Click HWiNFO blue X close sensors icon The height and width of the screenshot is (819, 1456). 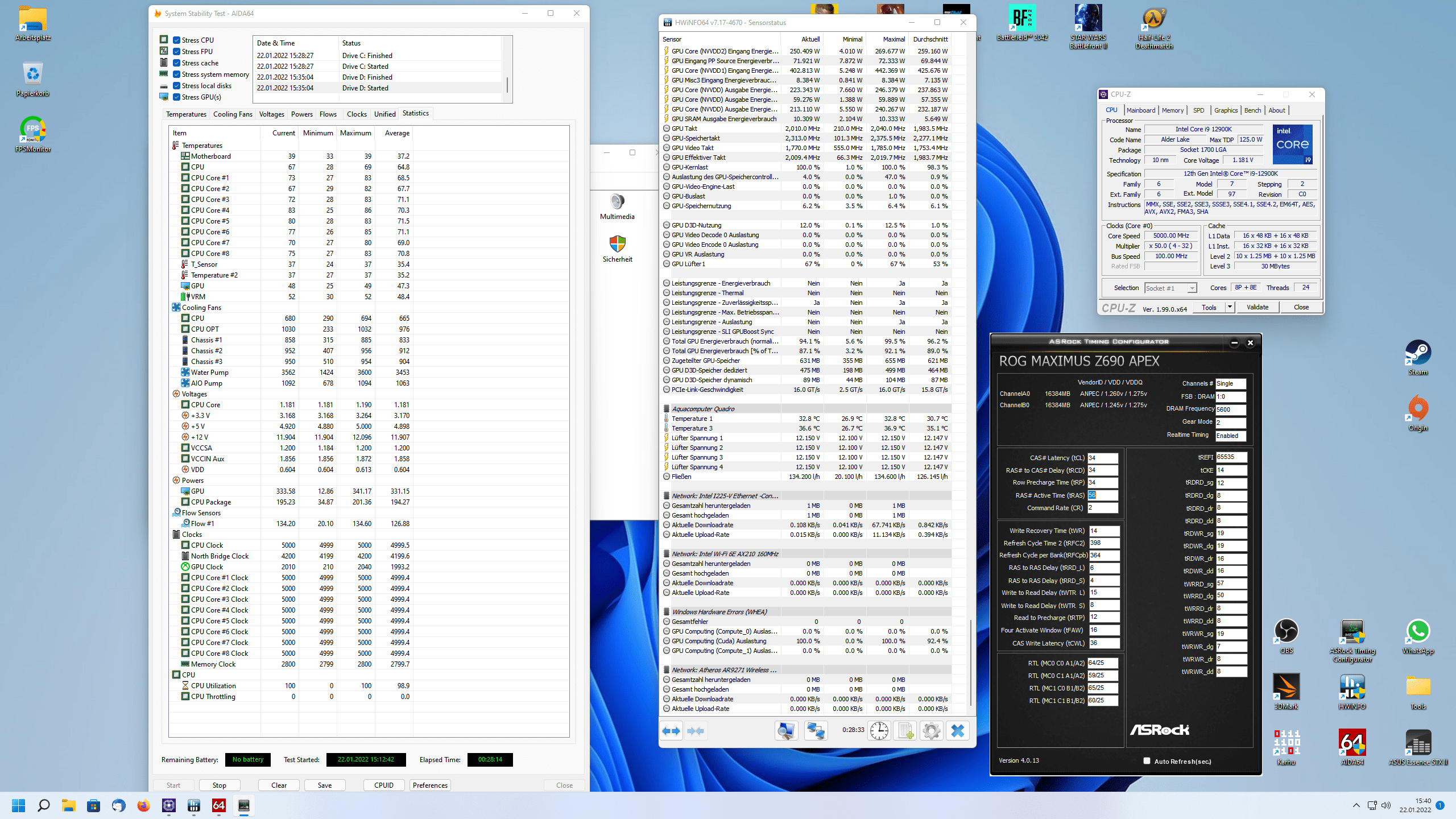pyautogui.click(x=958, y=731)
